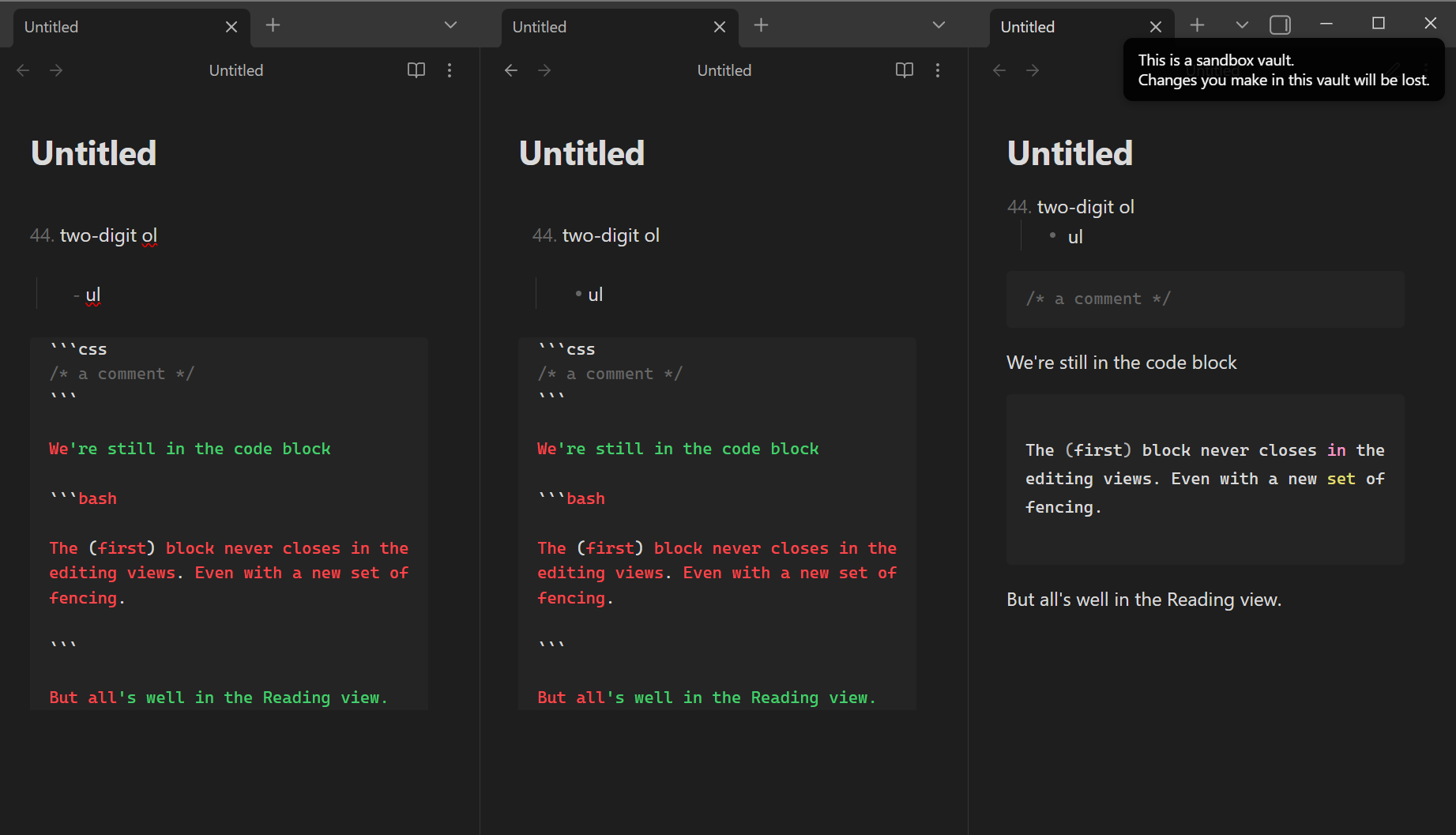Image resolution: width=1456 pixels, height=835 pixels.
Task: Select the right pane's Untitled tab
Action: 1082,27
